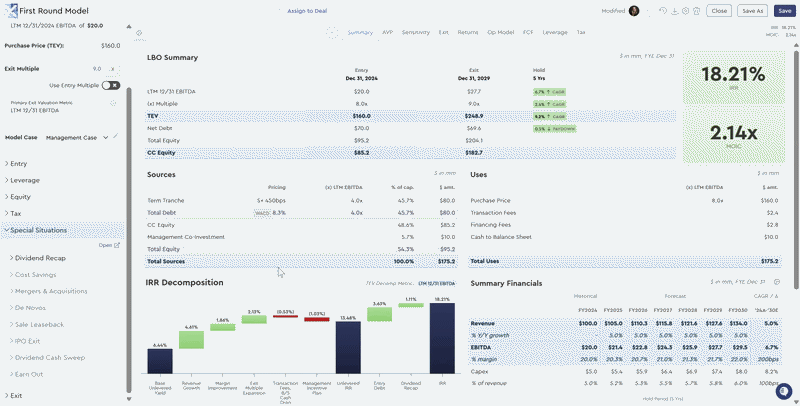The height and width of the screenshot is (406, 800).
Task: Click the Entry Debt green bar
Action: click(x=379, y=314)
